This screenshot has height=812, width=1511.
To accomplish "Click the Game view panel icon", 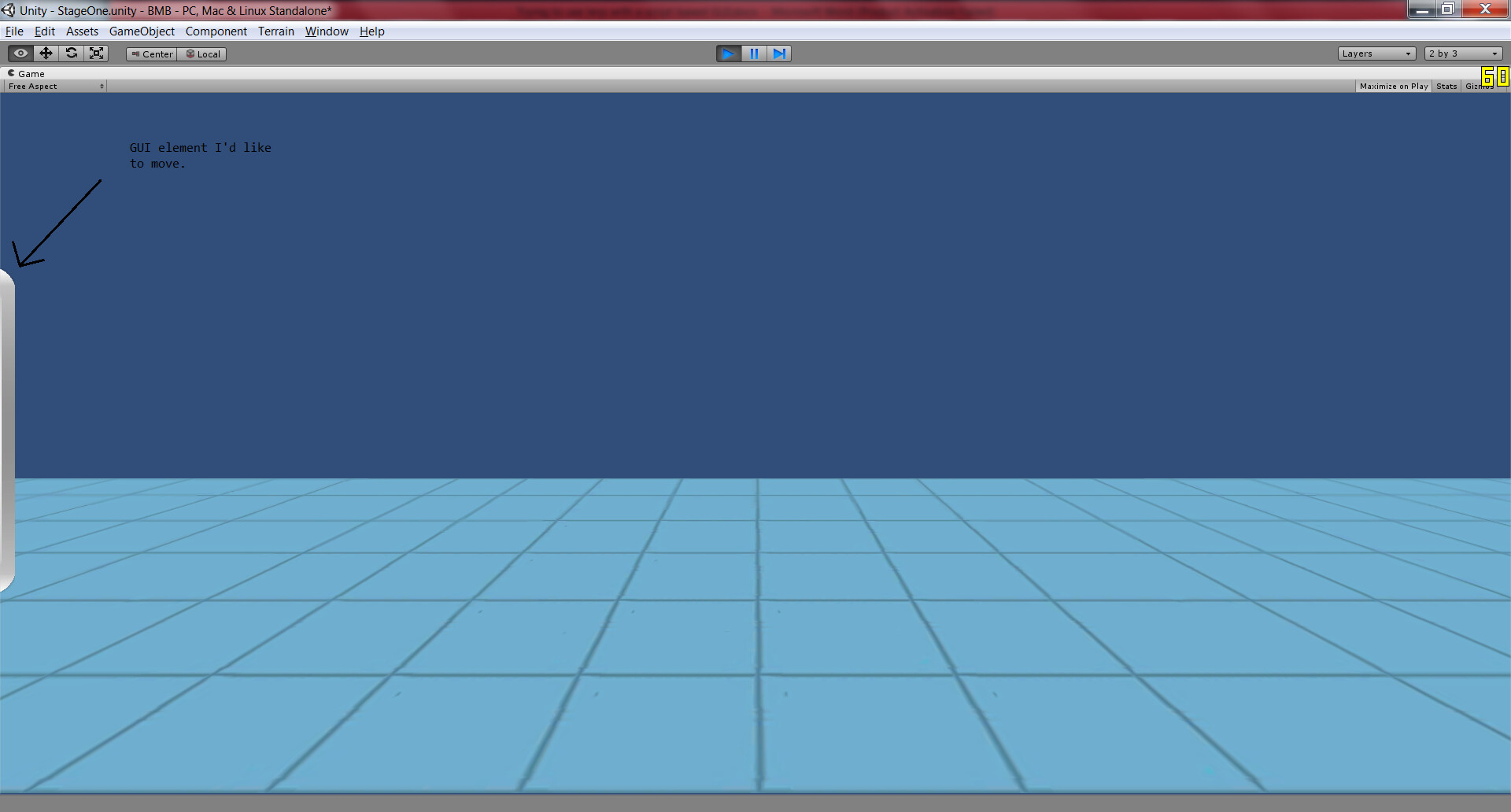I will tap(11, 73).
